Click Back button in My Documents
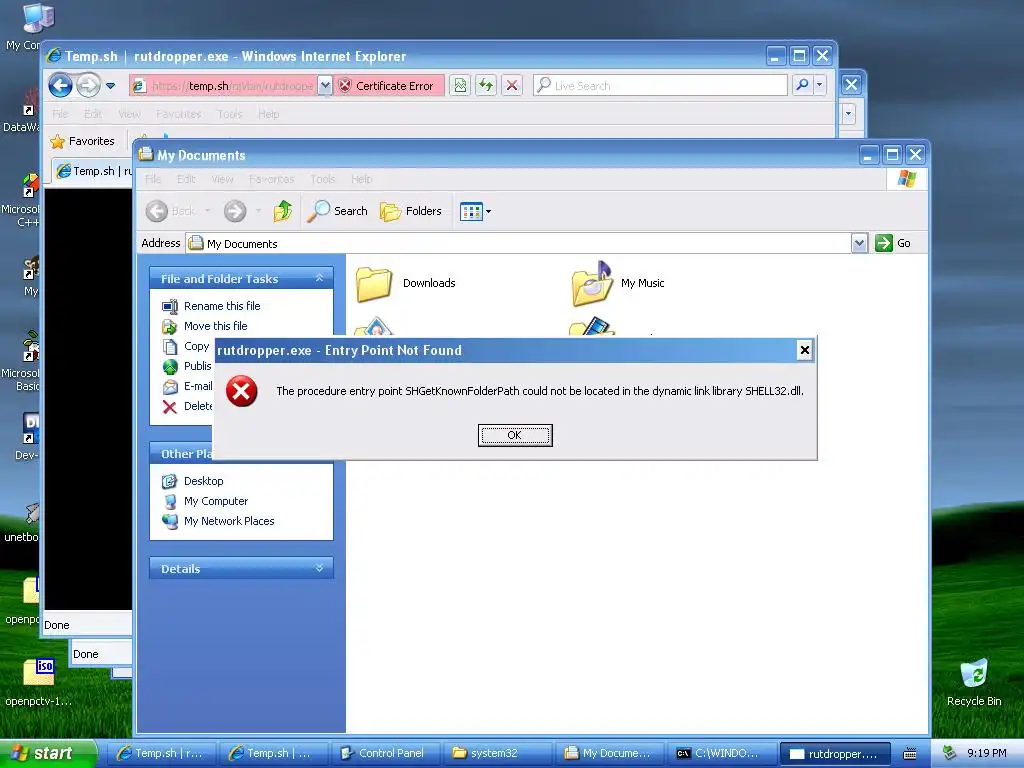Image resolution: width=1024 pixels, height=768 pixels. (170, 211)
